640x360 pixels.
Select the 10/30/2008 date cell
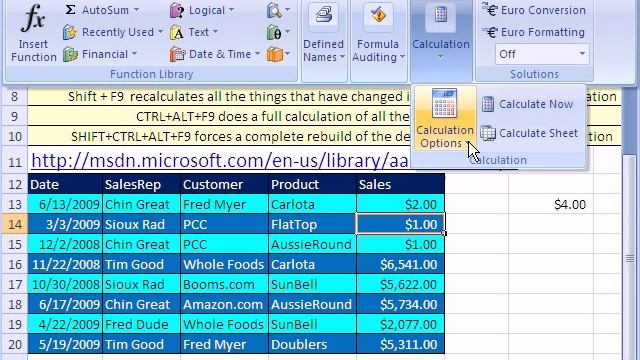65,284
